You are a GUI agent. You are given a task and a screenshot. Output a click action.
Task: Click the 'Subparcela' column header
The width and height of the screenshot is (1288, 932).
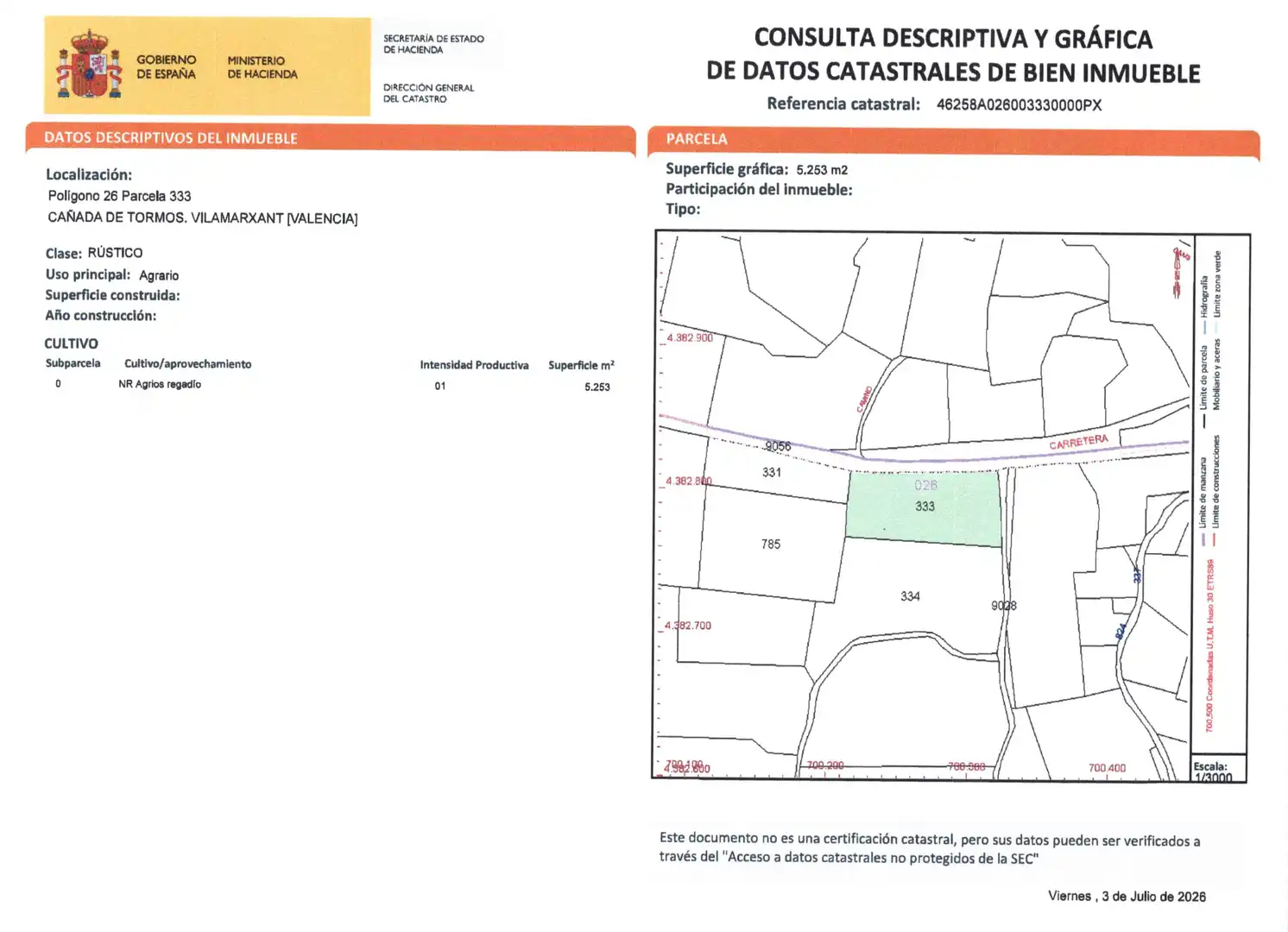[73, 363]
